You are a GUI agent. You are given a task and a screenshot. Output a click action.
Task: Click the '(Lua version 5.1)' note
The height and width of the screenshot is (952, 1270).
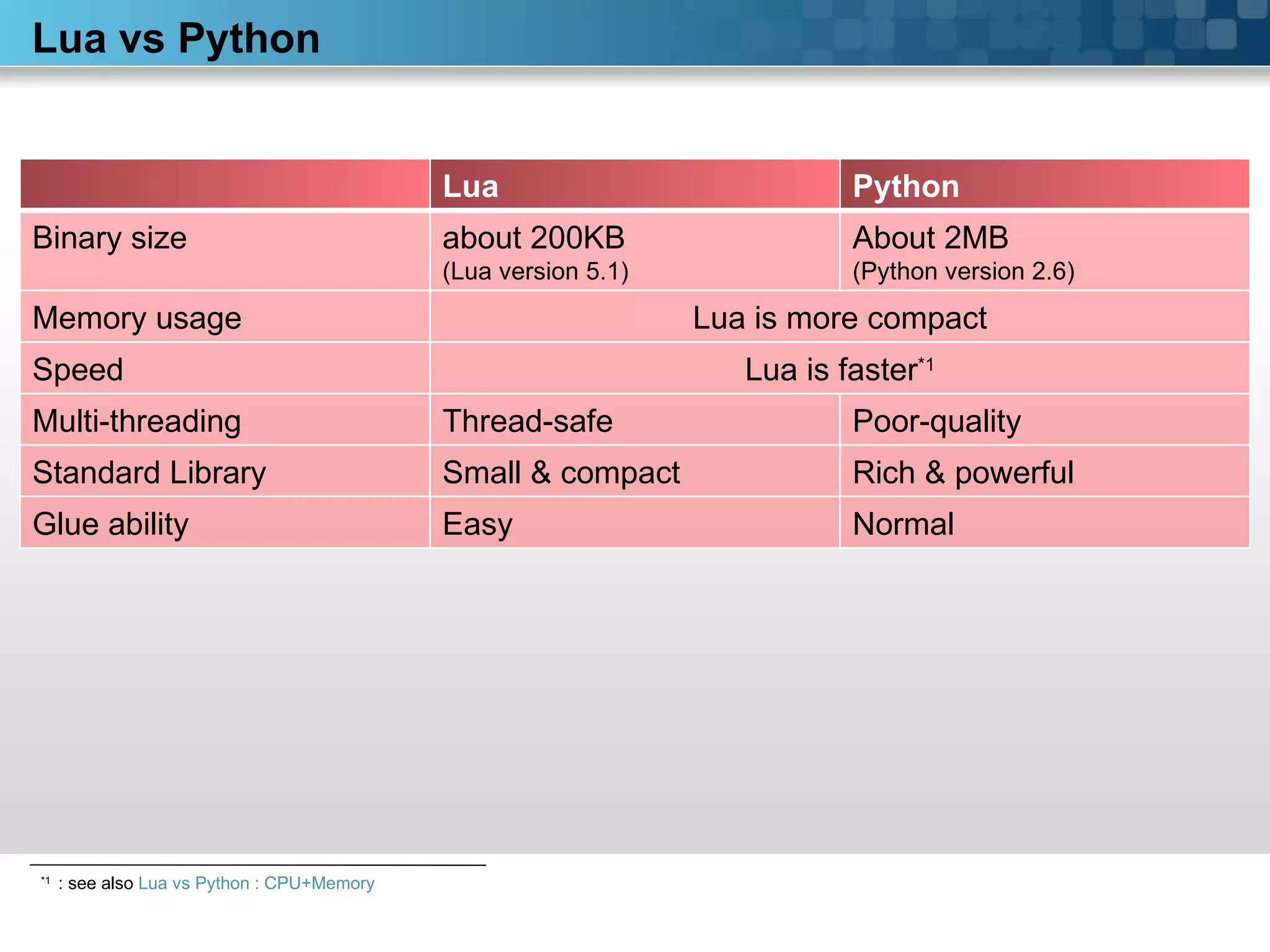tap(536, 271)
